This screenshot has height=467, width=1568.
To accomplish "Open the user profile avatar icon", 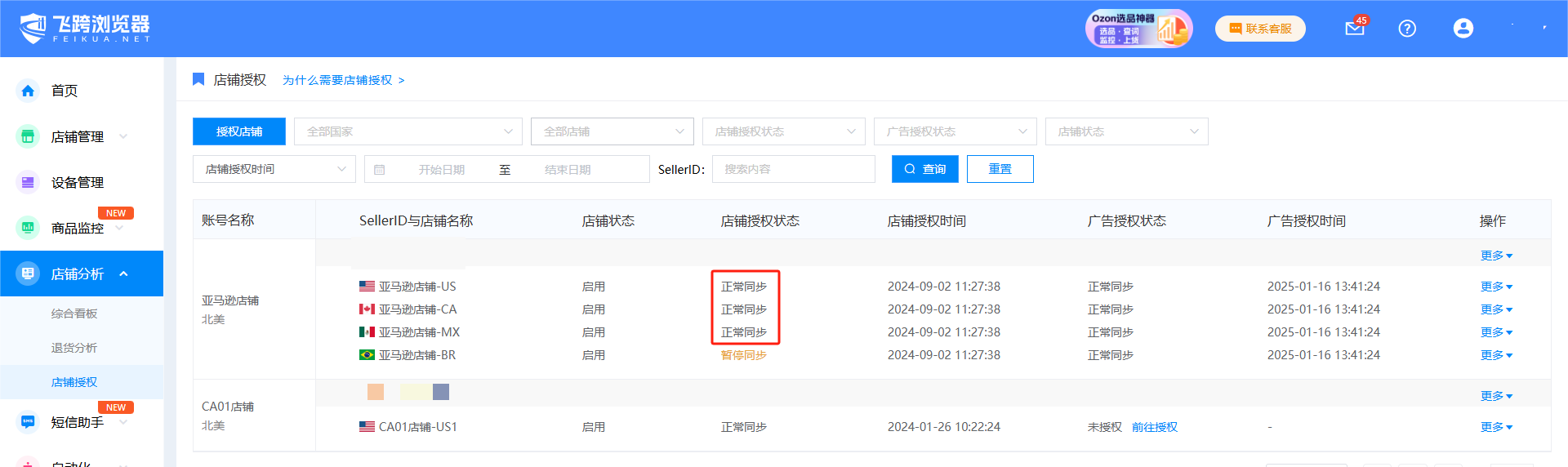I will tap(1463, 29).
